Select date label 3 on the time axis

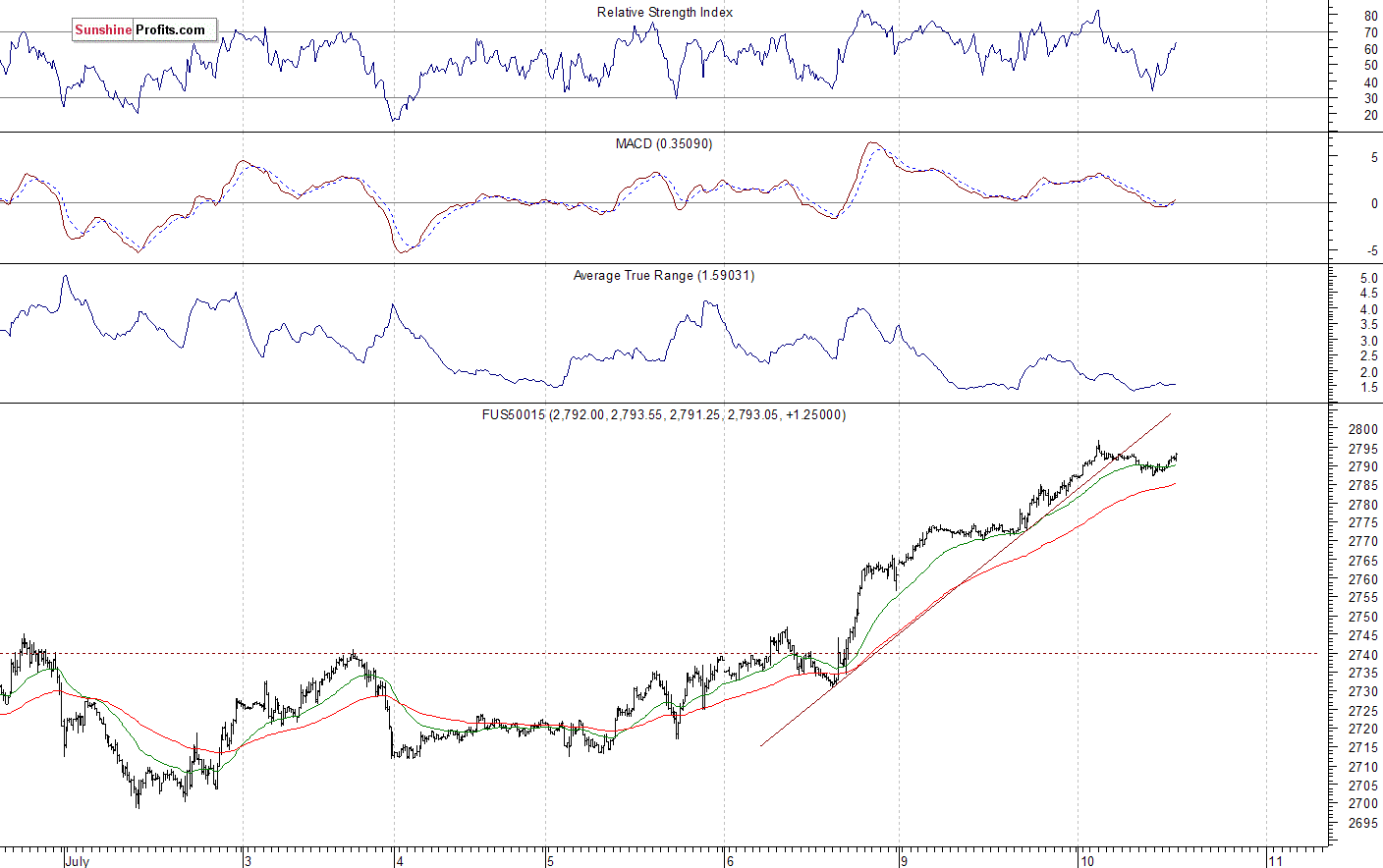(x=249, y=861)
